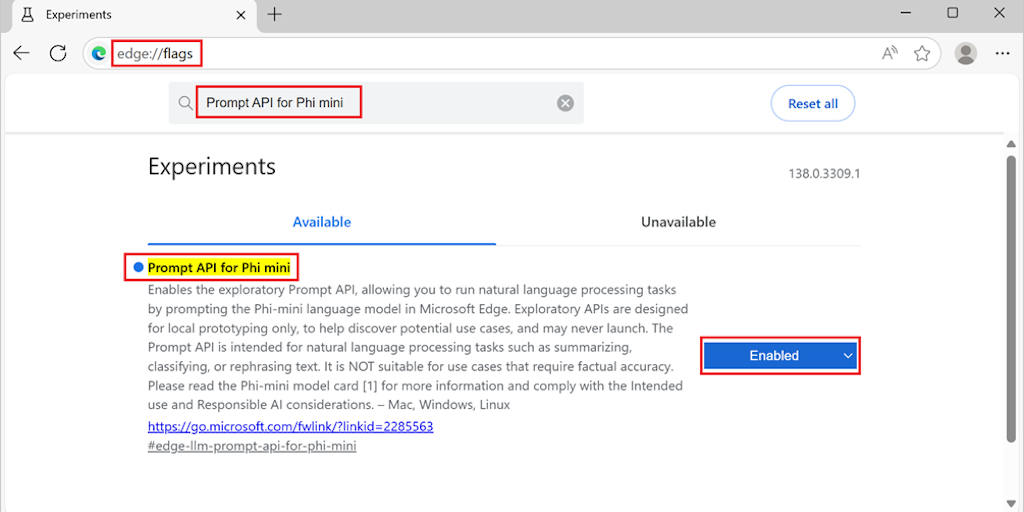This screenshot has height=512, width=1024.
Task: Minimize the Edge window
Action: 906,13
